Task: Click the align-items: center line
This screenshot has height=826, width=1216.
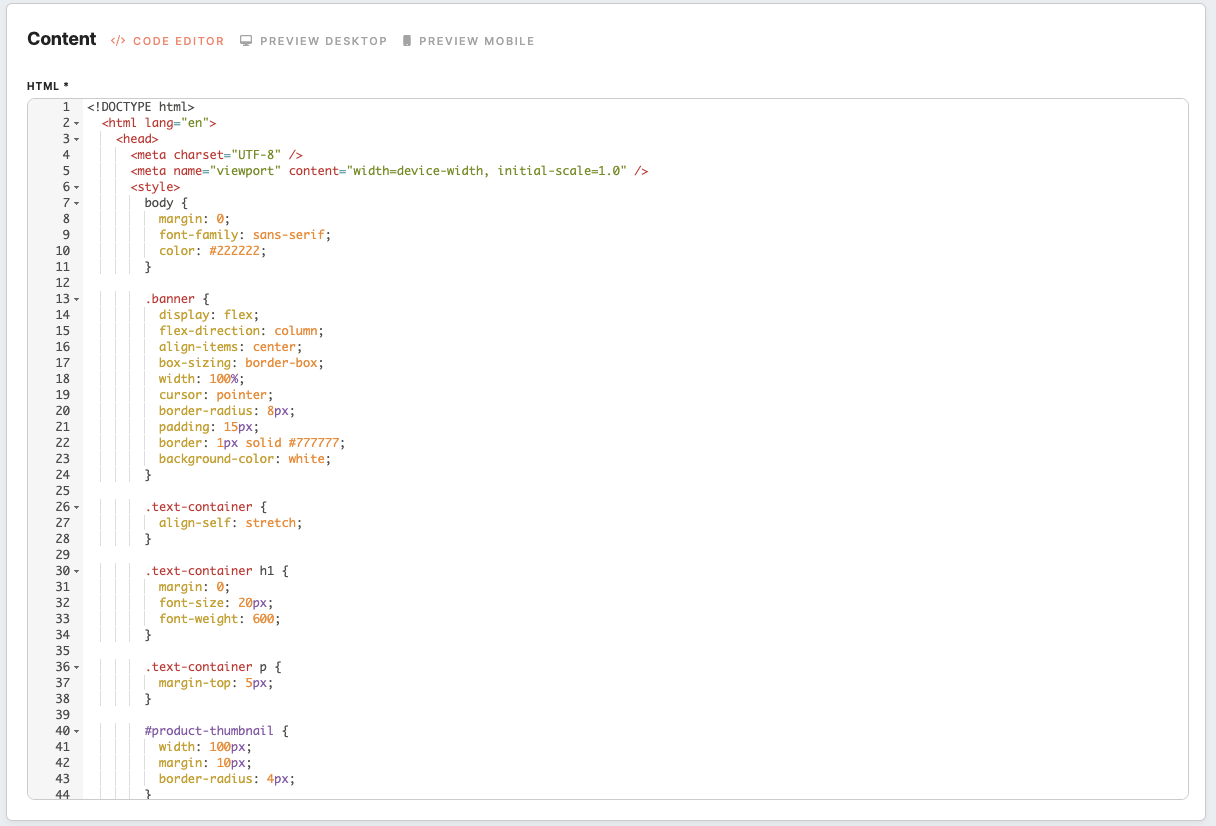Action: 230,347
